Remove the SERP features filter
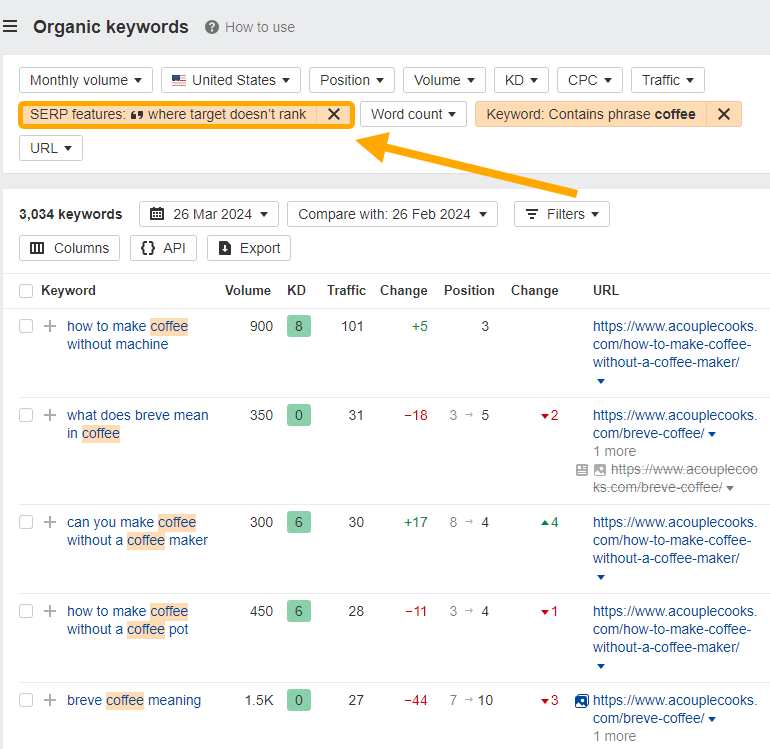Image resolution: width=770 pixels, height=749 pixels. point(334,114)
